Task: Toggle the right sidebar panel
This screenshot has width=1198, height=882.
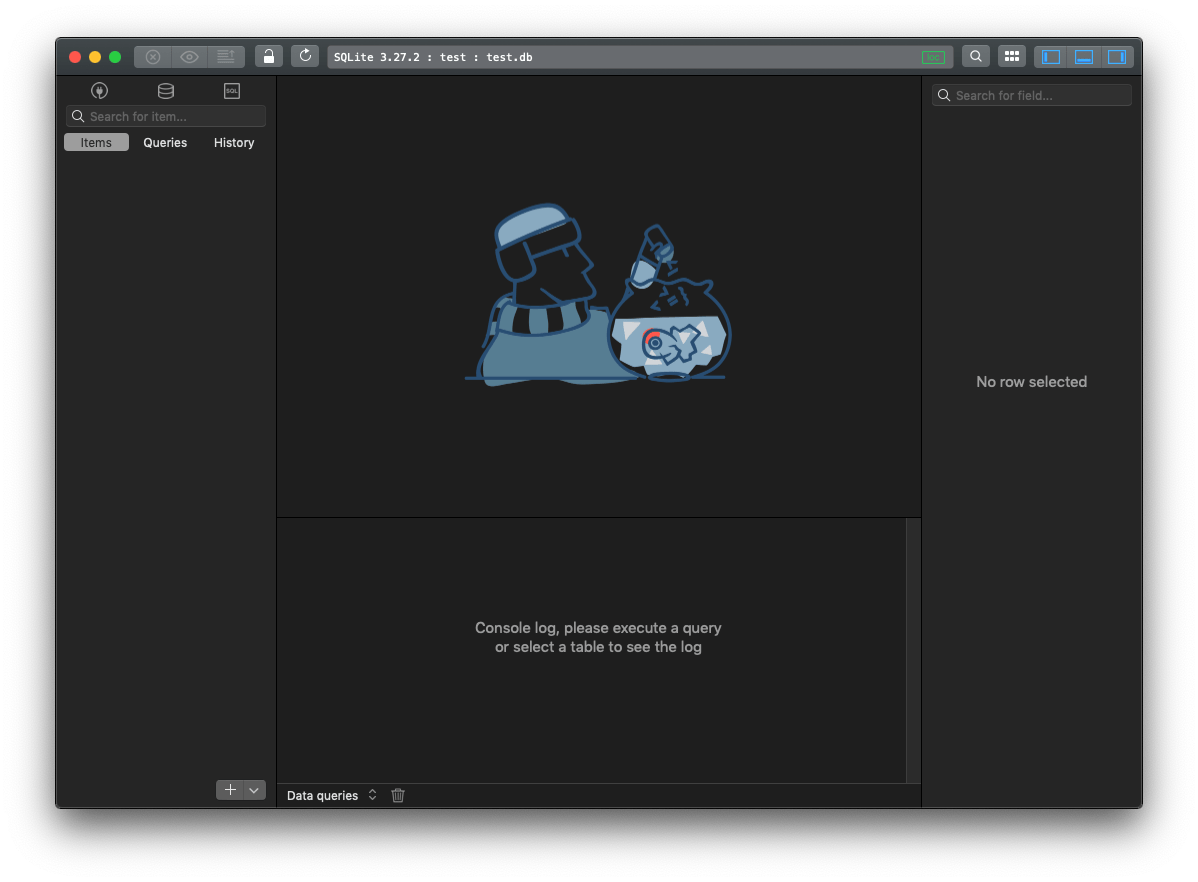Action: click(x=1117, y=57)
